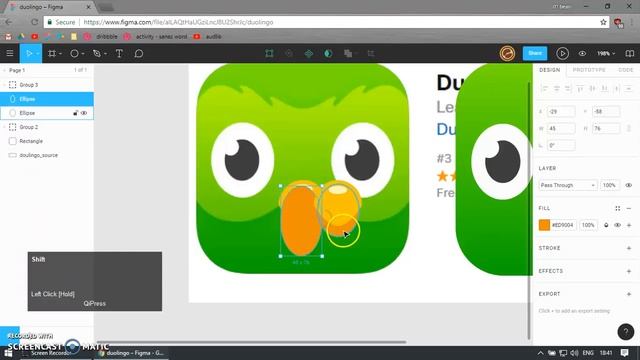Select the Ellipse shape tool
The width and height of the screenshot is (640, 360).
[74, 53]
